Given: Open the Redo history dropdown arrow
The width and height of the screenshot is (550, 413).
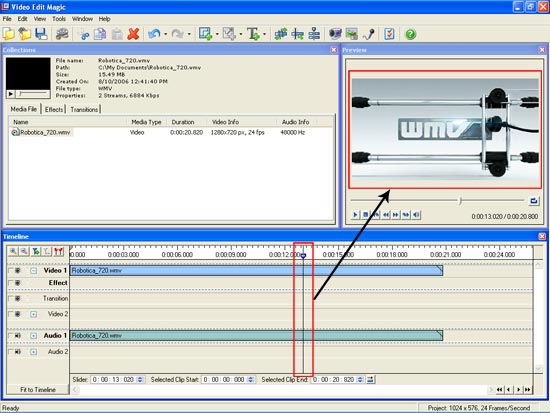Looking at the screenshot, I should (189, 34).
